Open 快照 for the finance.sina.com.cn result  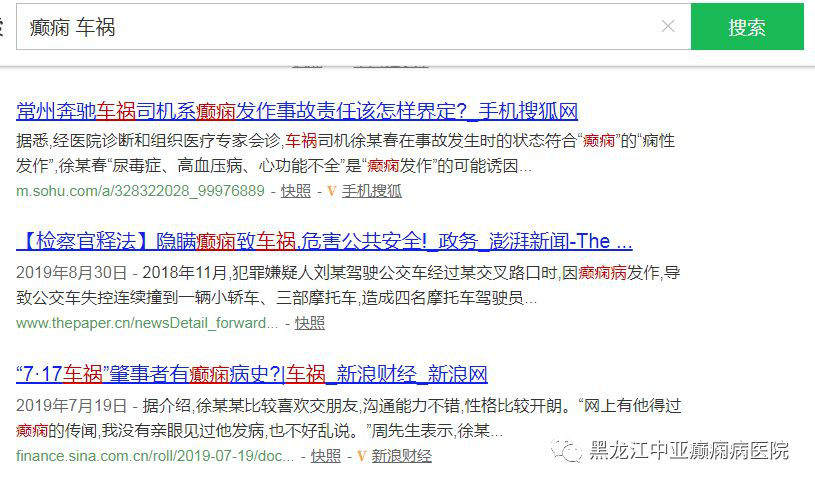(325, 456)
